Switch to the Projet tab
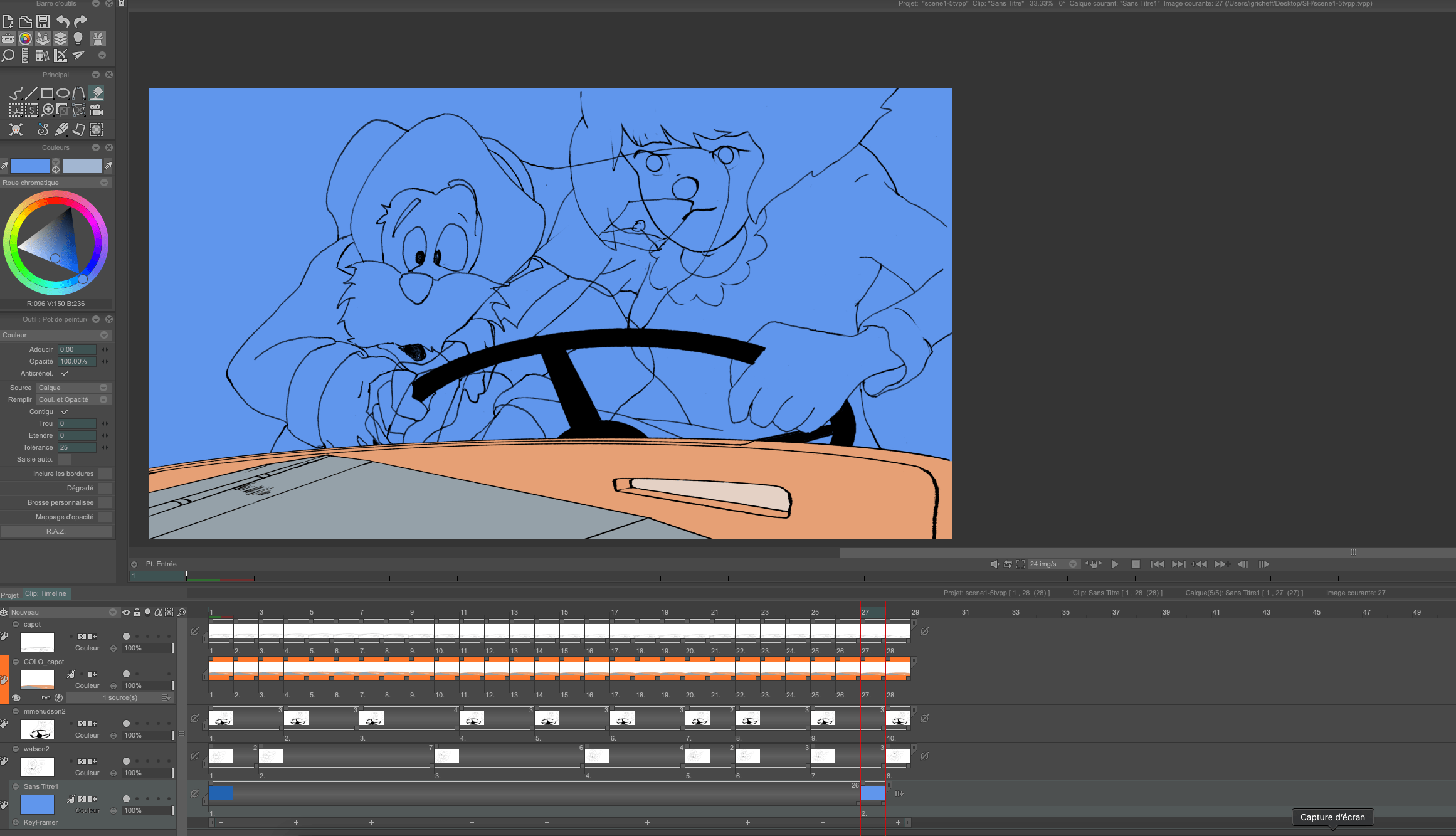 pos(9,596)
